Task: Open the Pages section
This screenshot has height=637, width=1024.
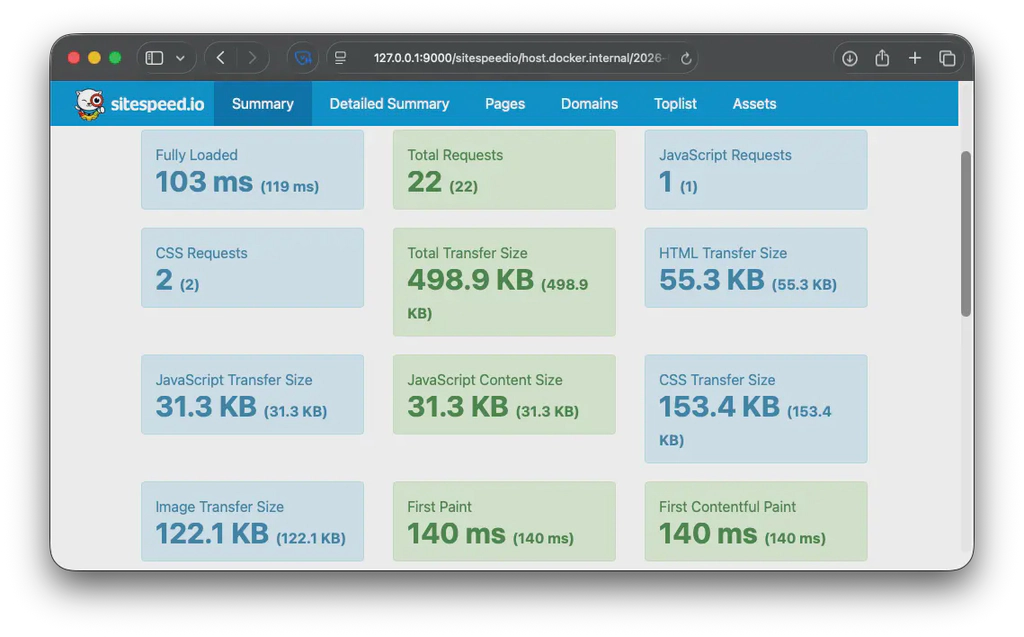Action: coord(505,104)
